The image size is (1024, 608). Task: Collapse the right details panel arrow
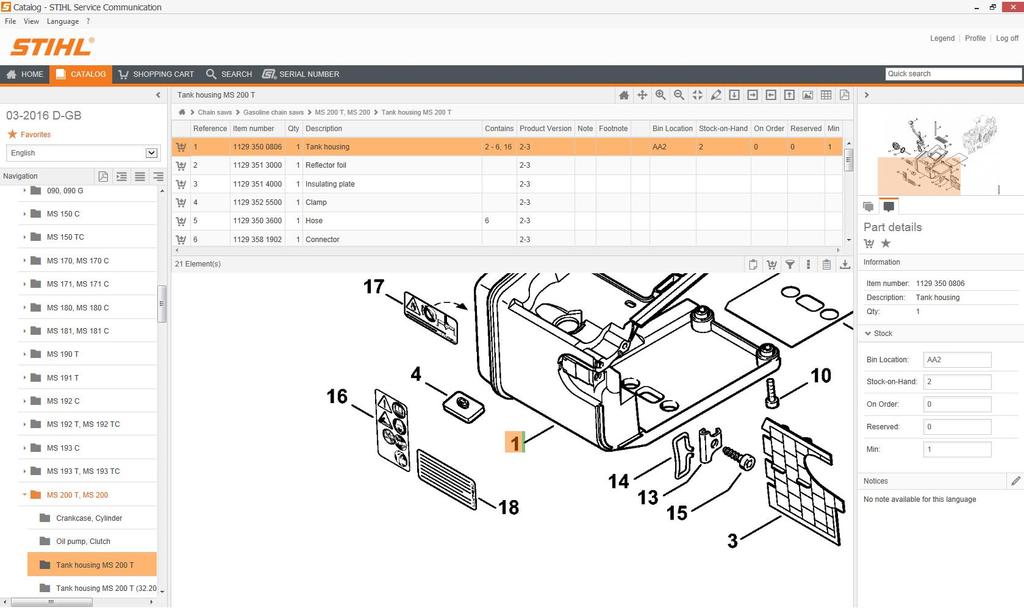867,95
